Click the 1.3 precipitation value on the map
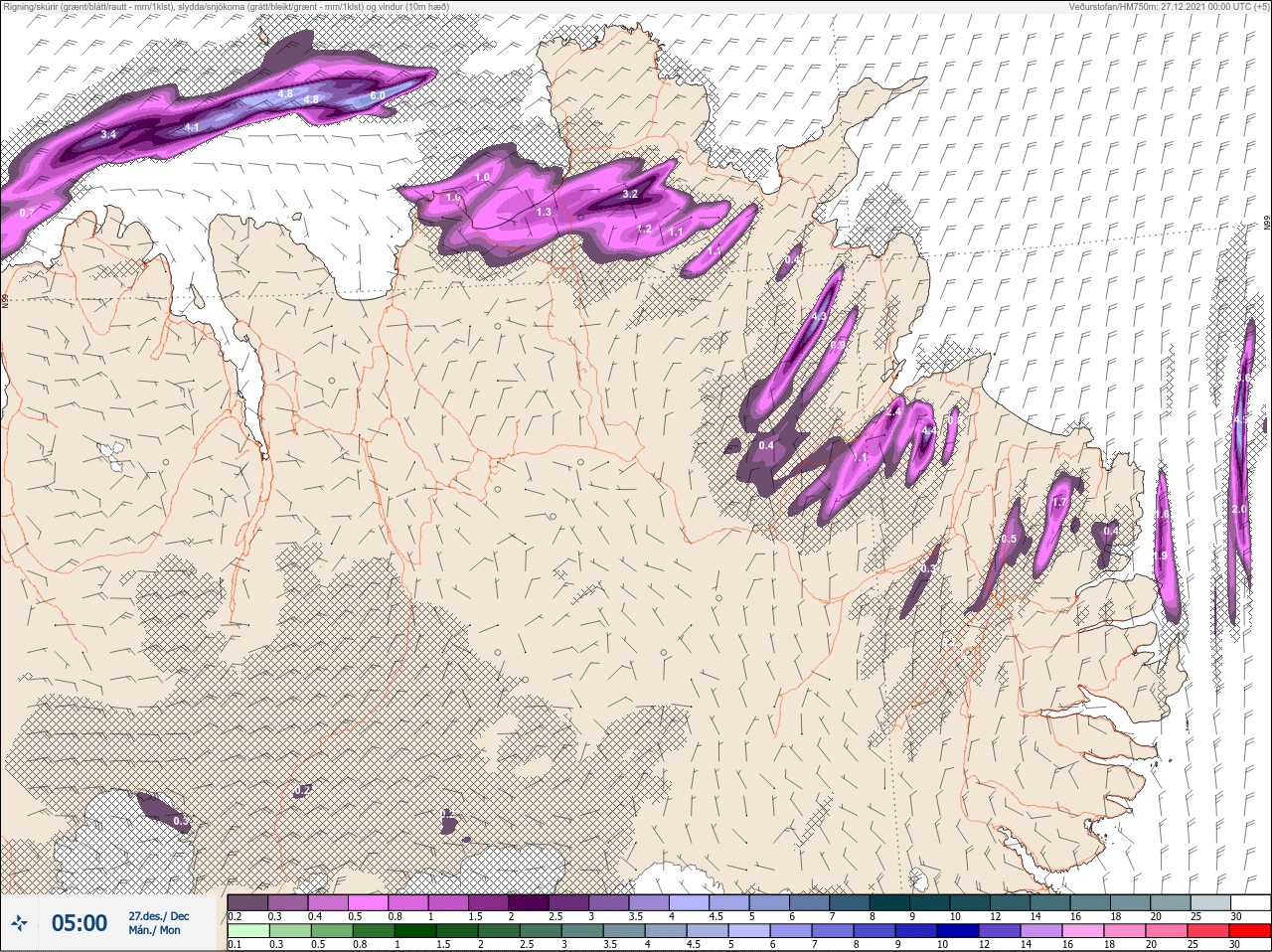Screen dimensions: 1272x952 [544, 212]
